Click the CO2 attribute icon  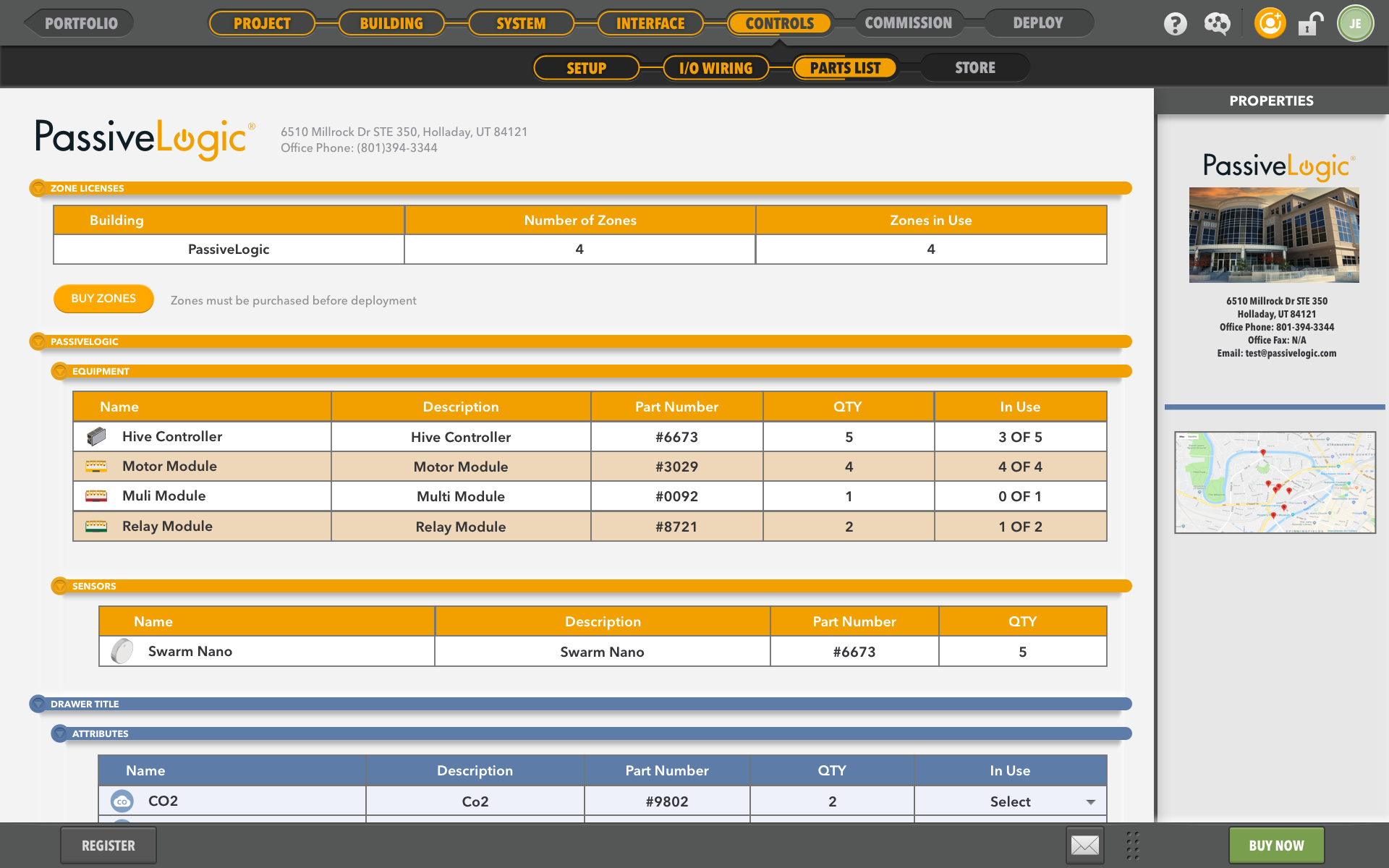[122, 801]
